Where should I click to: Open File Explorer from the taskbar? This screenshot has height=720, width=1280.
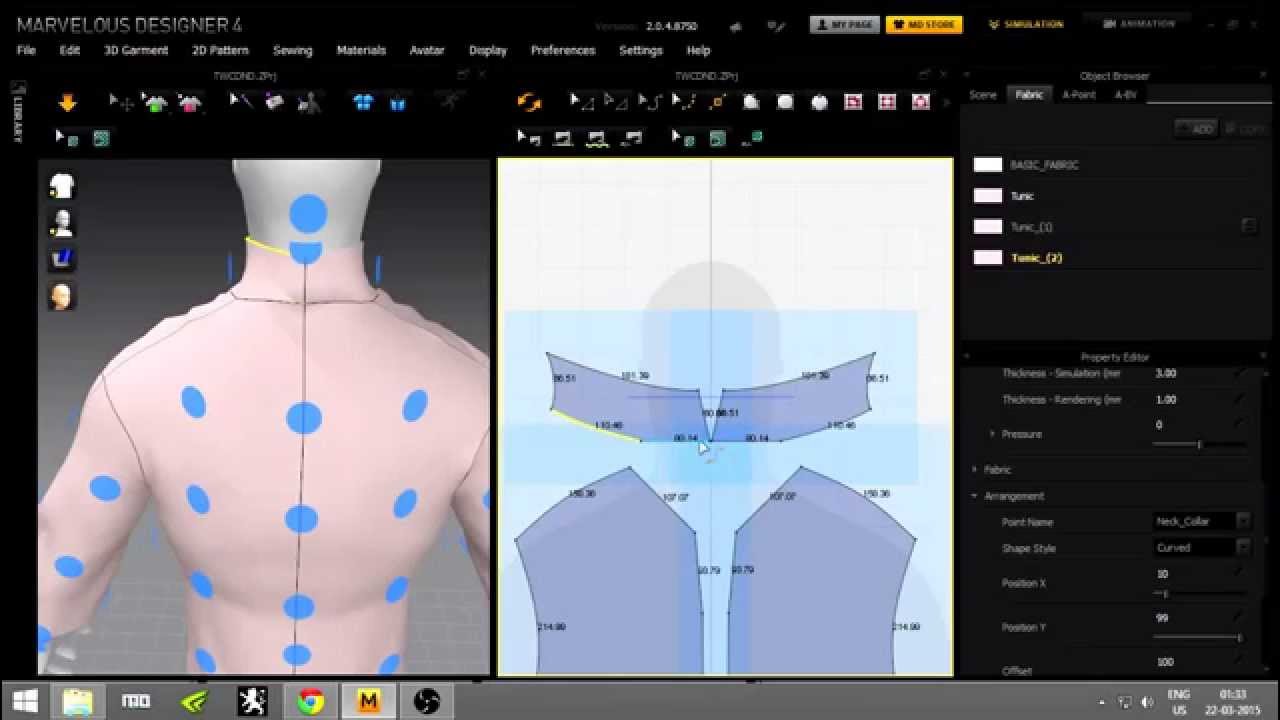click(x=78, y=701)
